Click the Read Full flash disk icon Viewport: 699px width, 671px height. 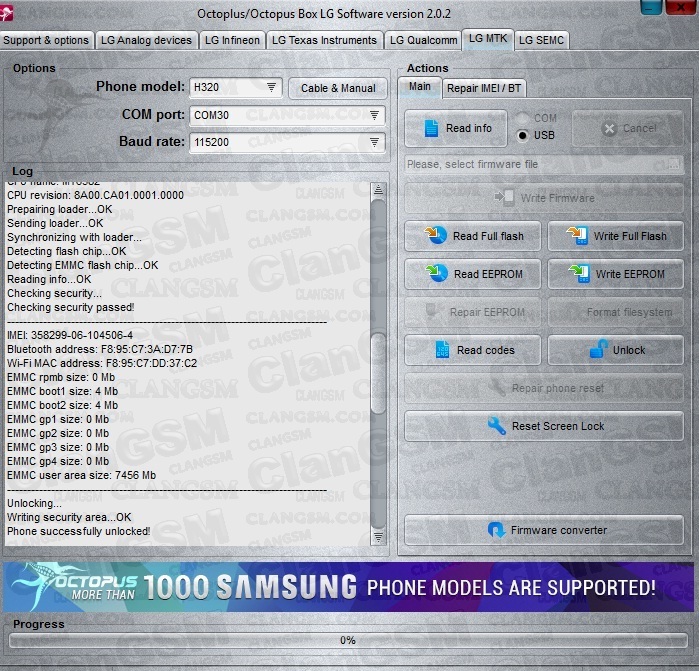pos(436,235)
